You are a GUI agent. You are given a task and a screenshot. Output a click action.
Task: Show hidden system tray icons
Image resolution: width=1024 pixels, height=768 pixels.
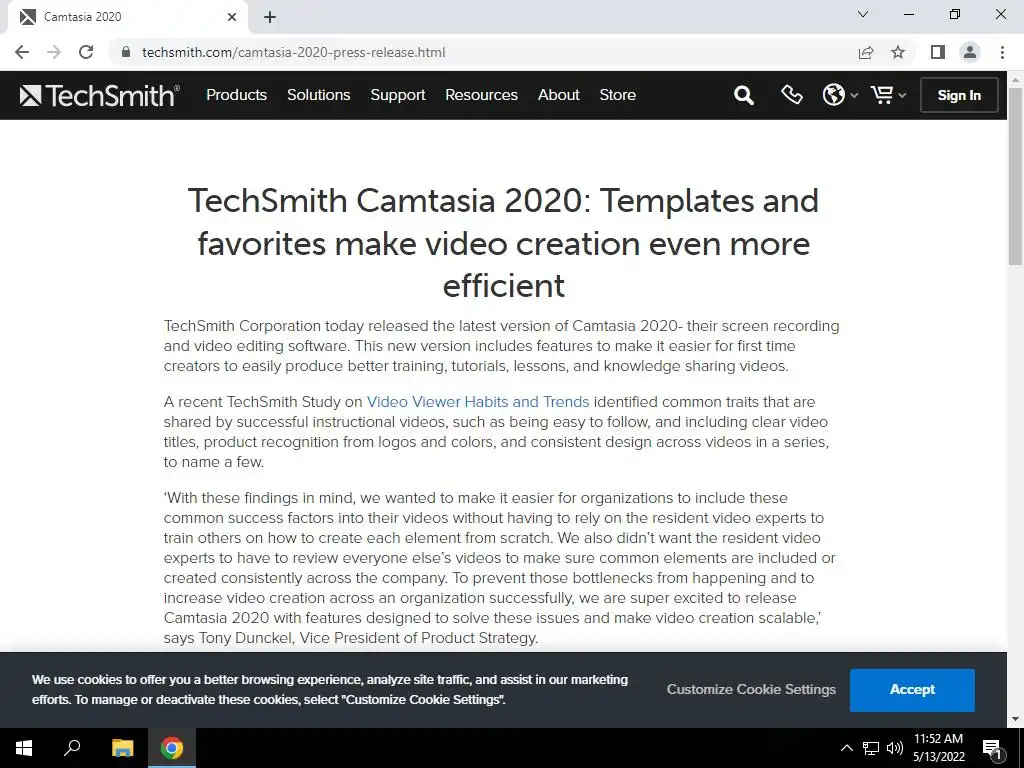(x=846, y=748)
